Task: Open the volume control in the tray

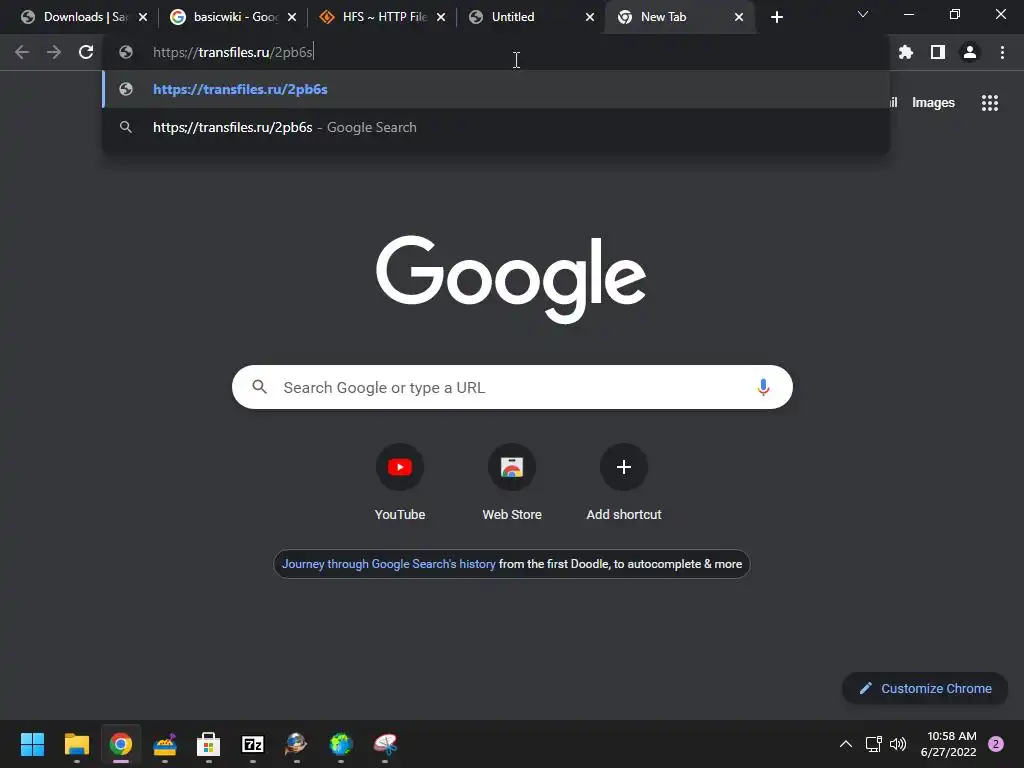Action: [898, 744]
